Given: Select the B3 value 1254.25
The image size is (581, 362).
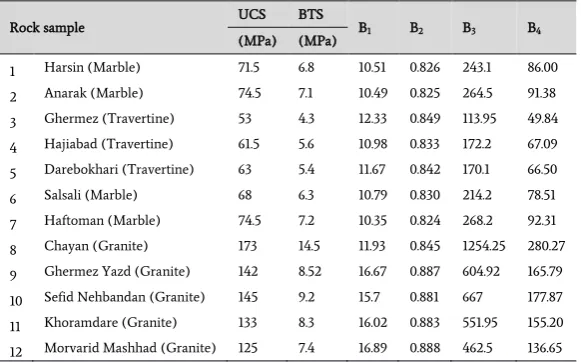Looking at the screenshot, I should click(x=484, y=246).
